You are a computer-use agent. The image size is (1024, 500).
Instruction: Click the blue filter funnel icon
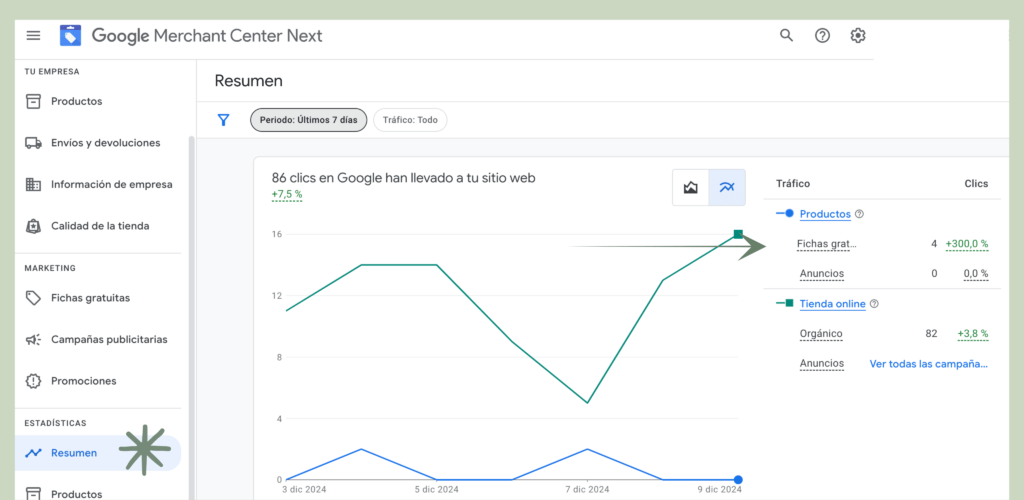click(x=223, y=120)
